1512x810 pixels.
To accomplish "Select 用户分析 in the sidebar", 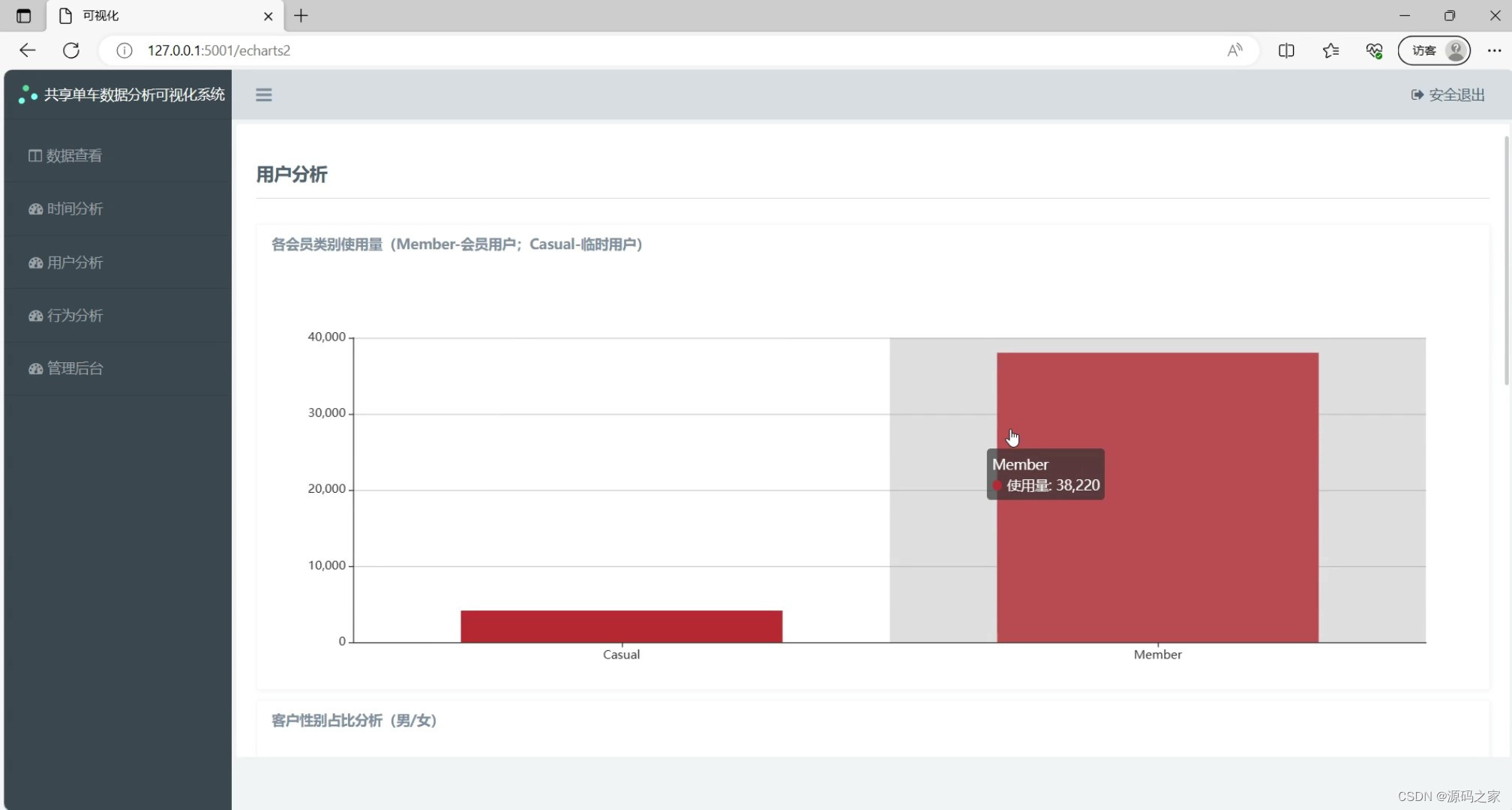I will [x=66, y=262].
